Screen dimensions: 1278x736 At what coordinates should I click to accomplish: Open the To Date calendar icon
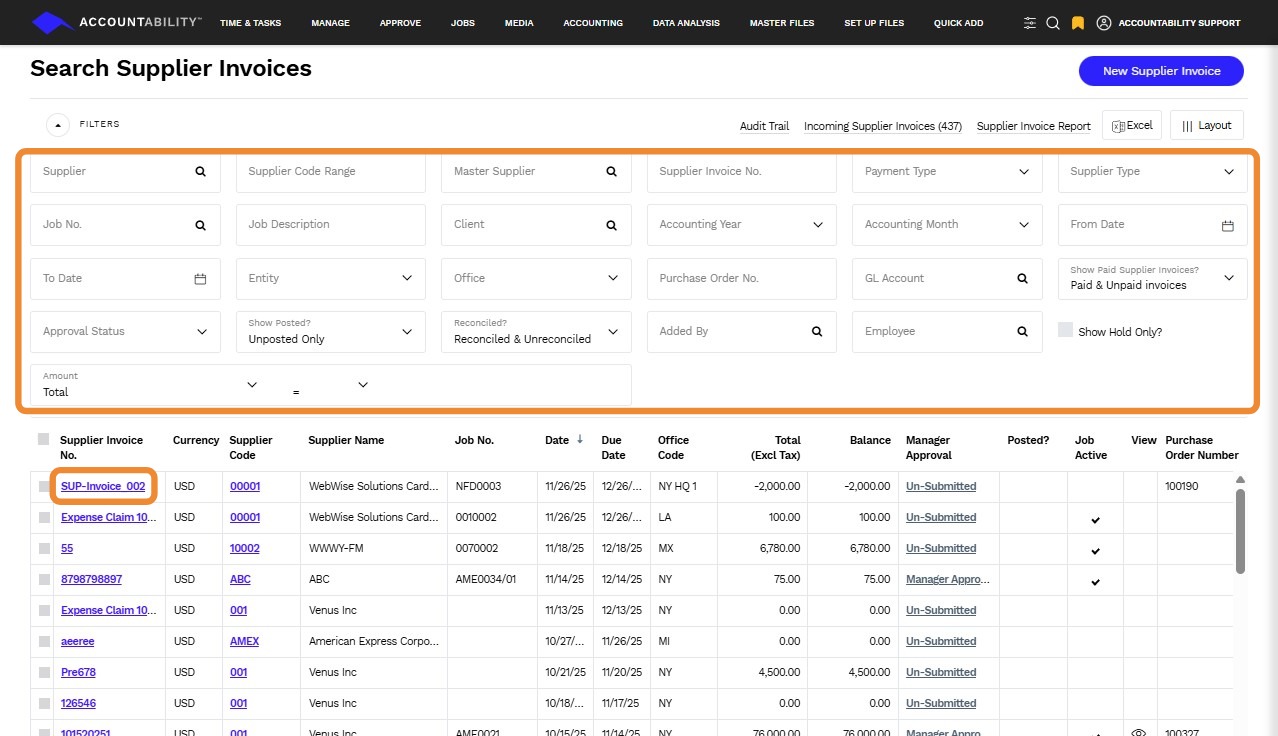coord(200,279)
